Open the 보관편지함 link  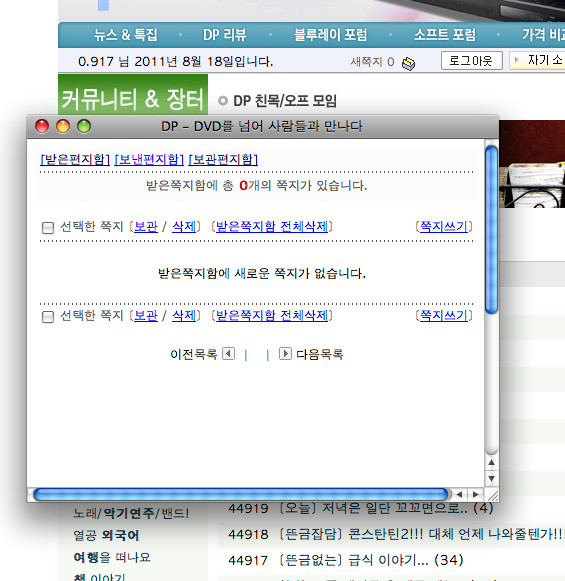pyautogui.click(x=223, y=160)
